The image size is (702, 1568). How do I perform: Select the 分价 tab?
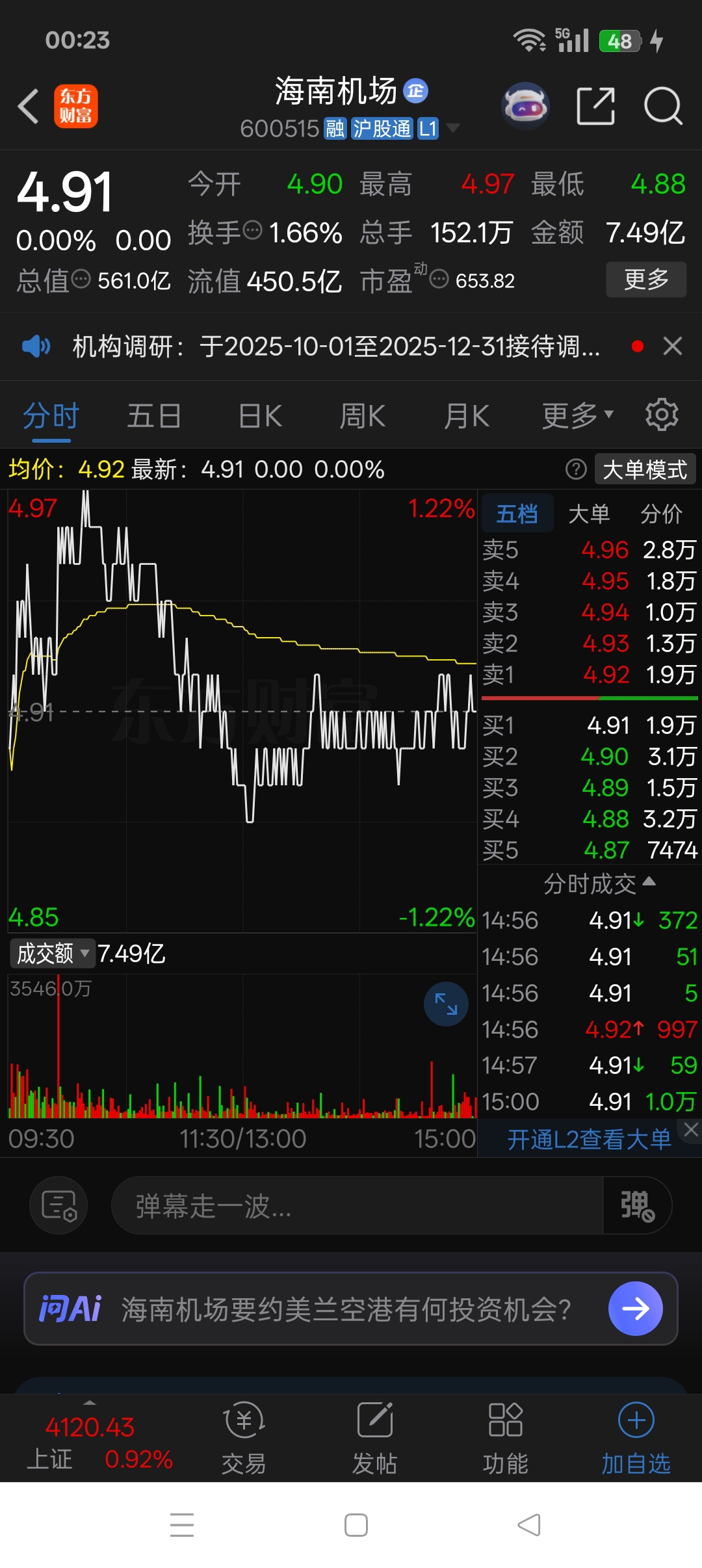662,514
